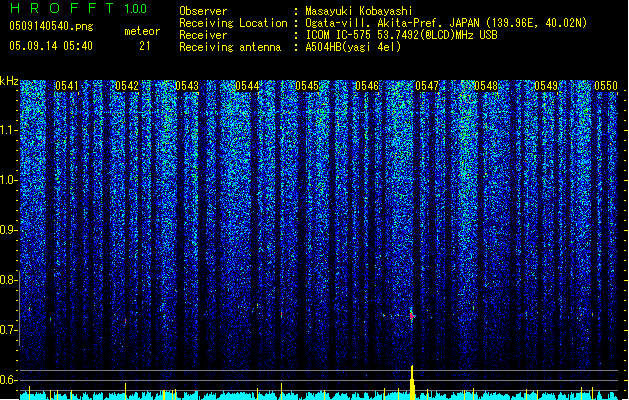Click the tall yellow signal peak near 0547
Viewport: 629px width, 400px height.
[x=412, y=382]
